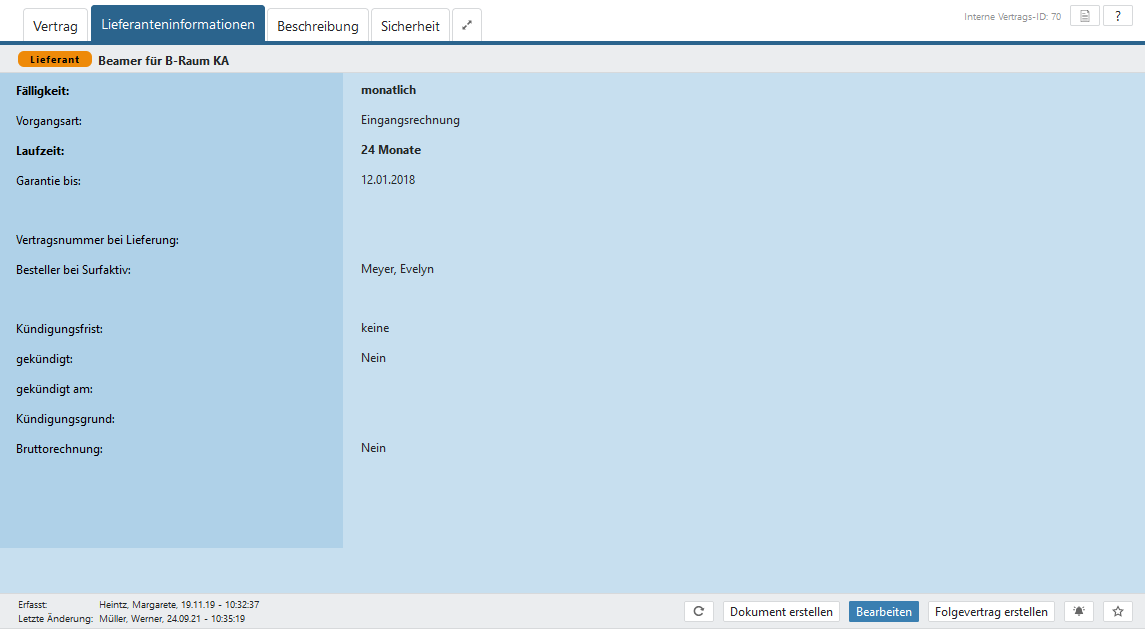Click the orange Lieferant badge
This screenshot has width=1145, height=634.
pos(55,60)
